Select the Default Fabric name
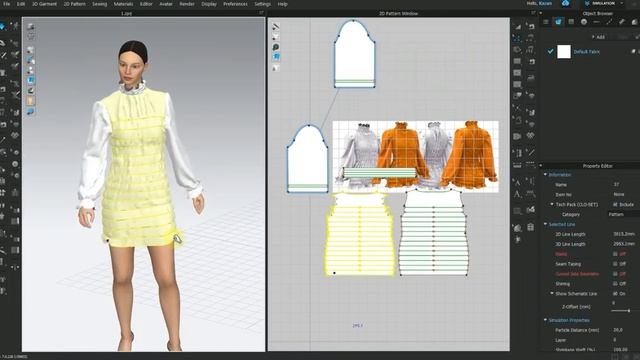 coord(587,52)
